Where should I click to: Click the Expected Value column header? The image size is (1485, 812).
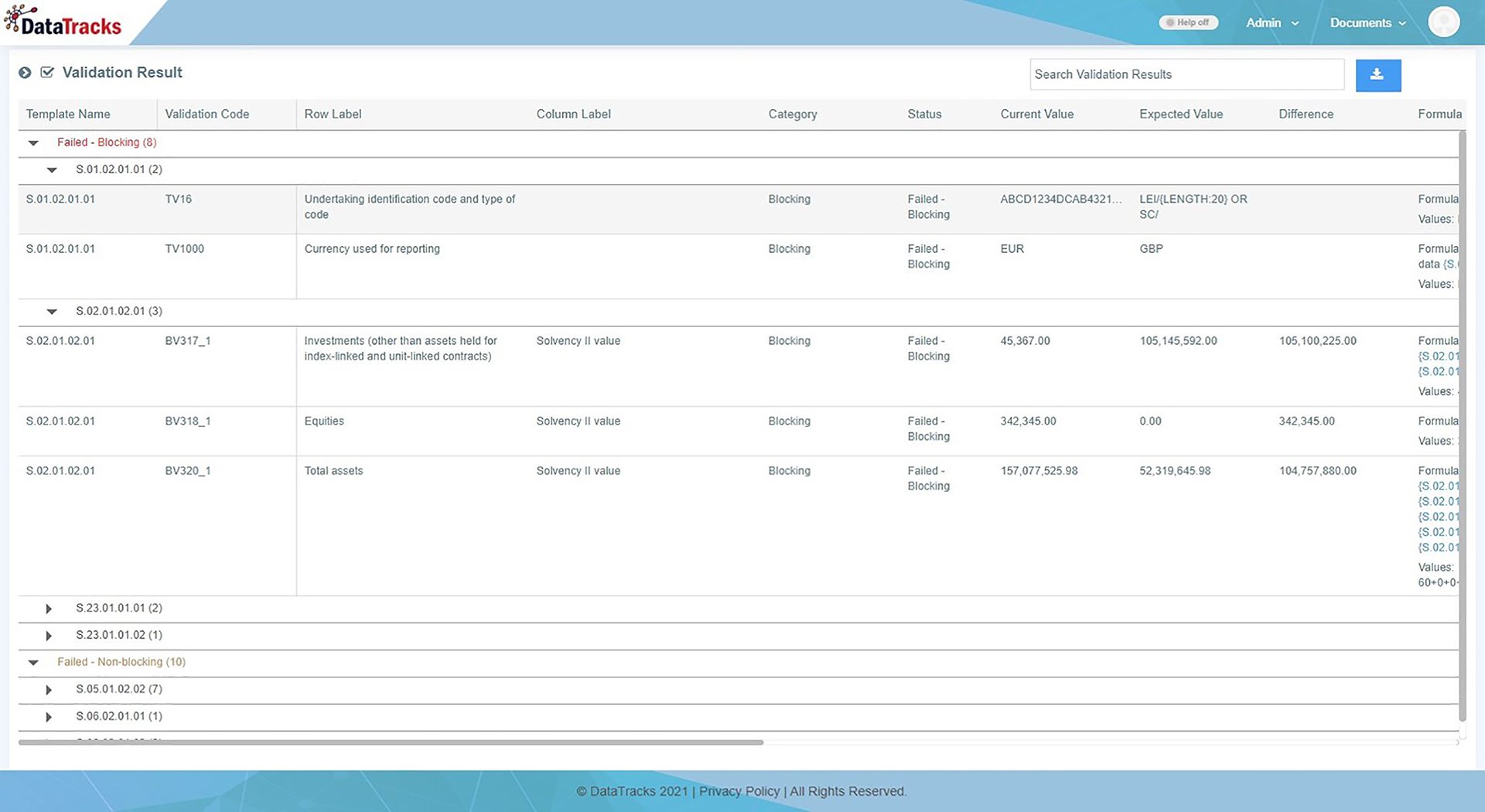tap(1181, 114)
